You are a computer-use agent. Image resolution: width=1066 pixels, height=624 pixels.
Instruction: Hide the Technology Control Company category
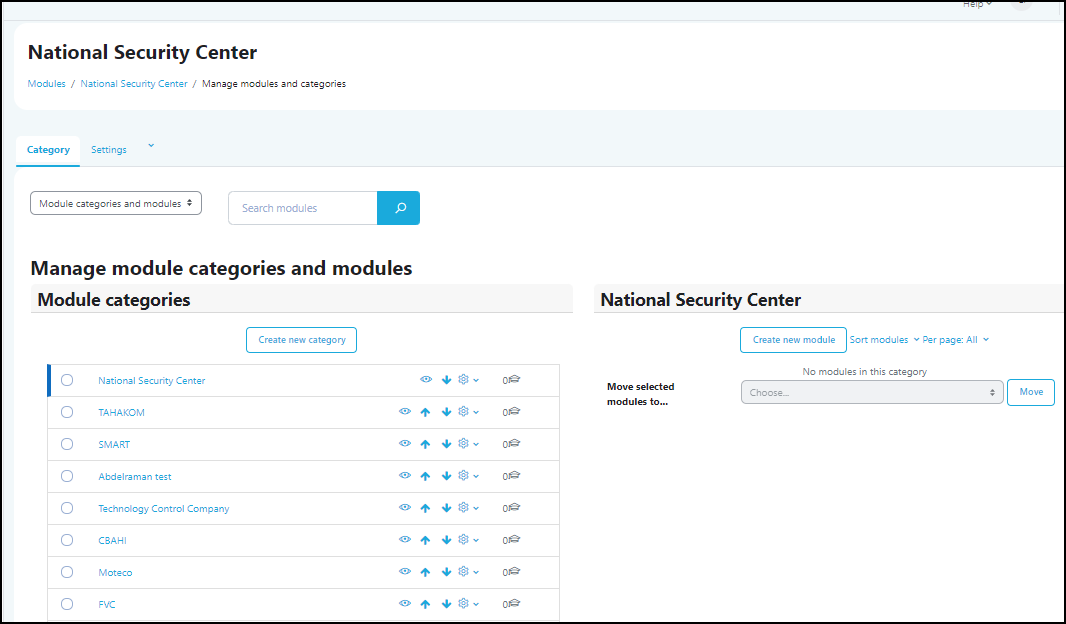click(405, 507)
